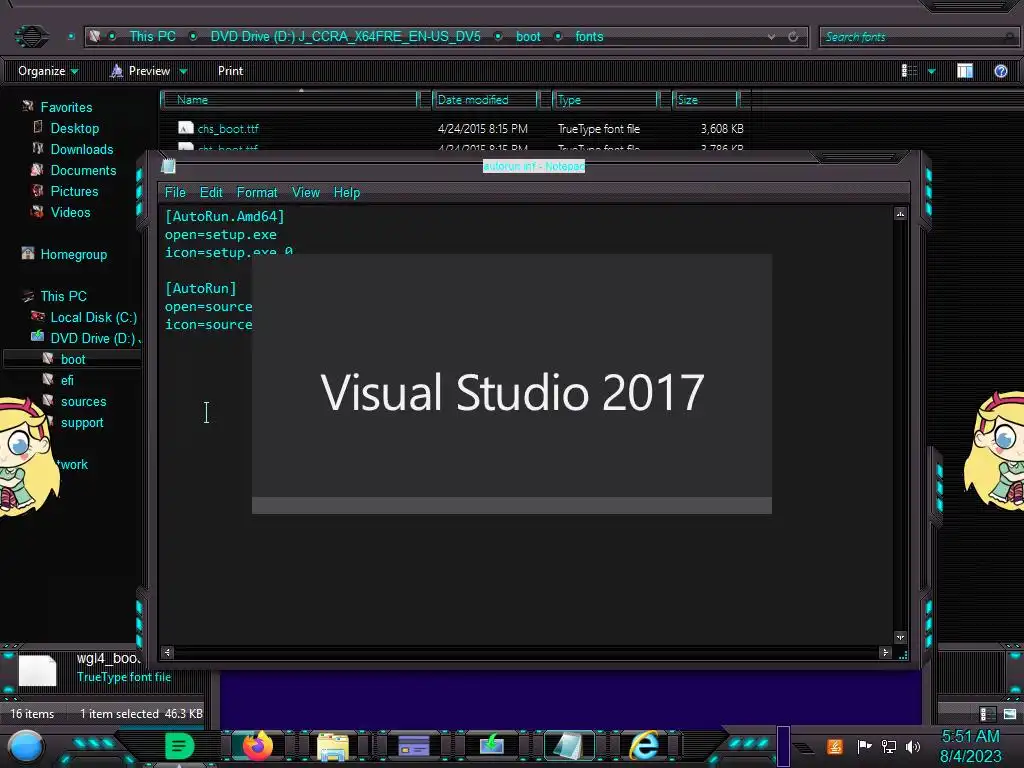Screen dimensions: 1024x768
Task: Select the efi folder in tree
Action: click(x=67, y=380)
